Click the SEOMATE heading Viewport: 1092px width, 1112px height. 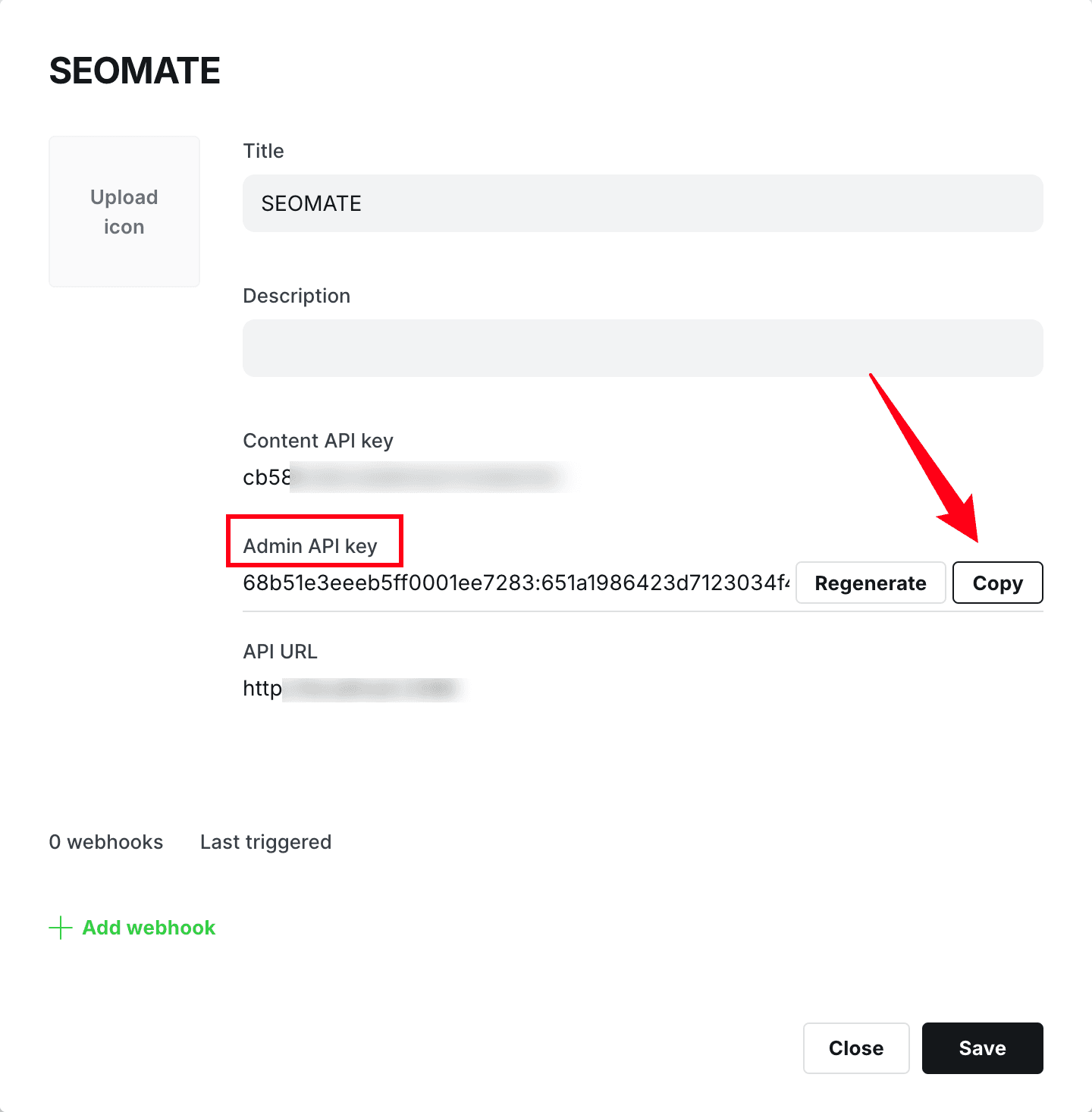tap(134, 71)
